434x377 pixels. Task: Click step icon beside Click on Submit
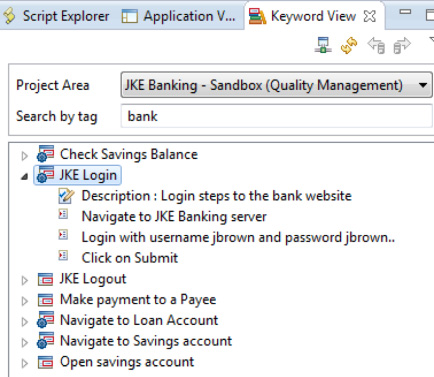(63, 255)
